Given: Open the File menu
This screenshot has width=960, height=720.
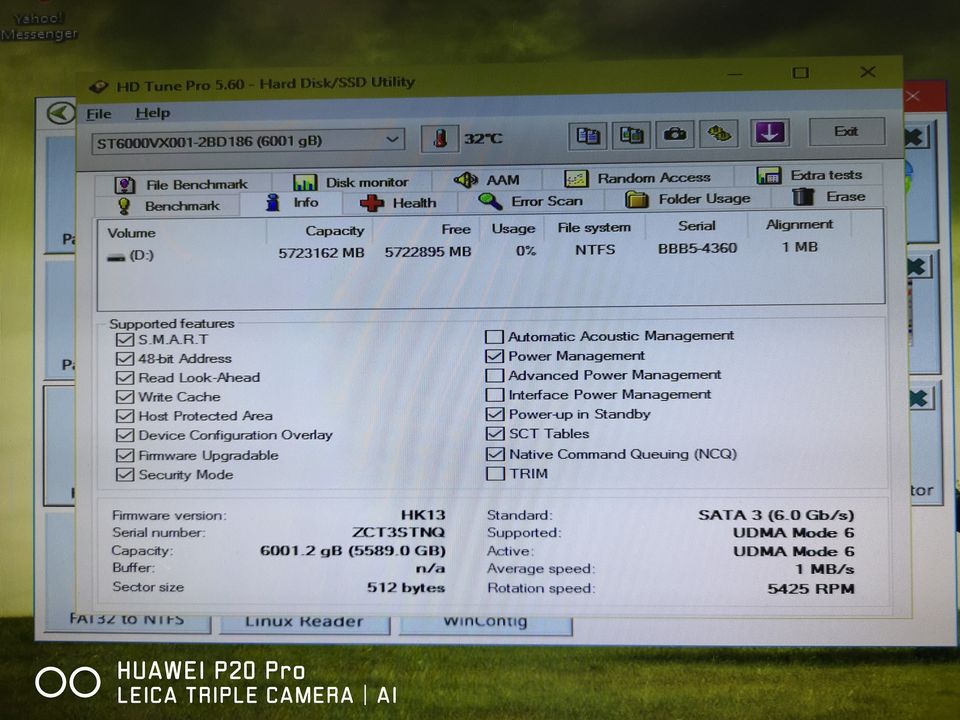Looking at the screenshot, I should click(x=98, y=113).
